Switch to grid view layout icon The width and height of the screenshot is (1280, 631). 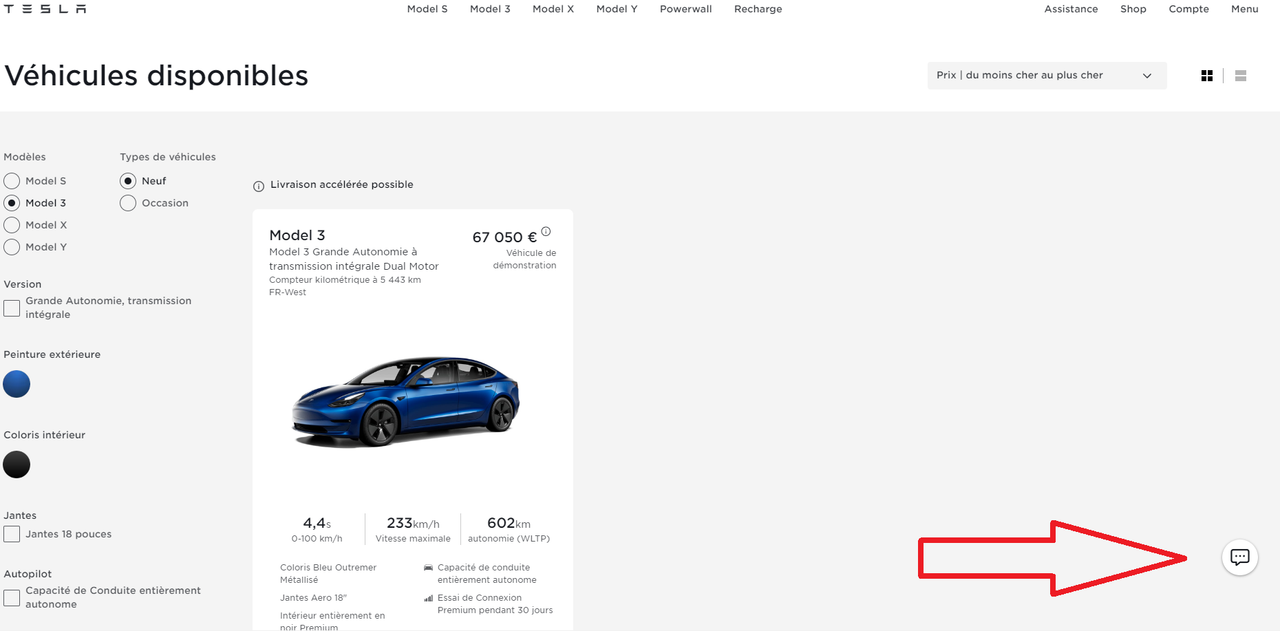click(1207, 75)
